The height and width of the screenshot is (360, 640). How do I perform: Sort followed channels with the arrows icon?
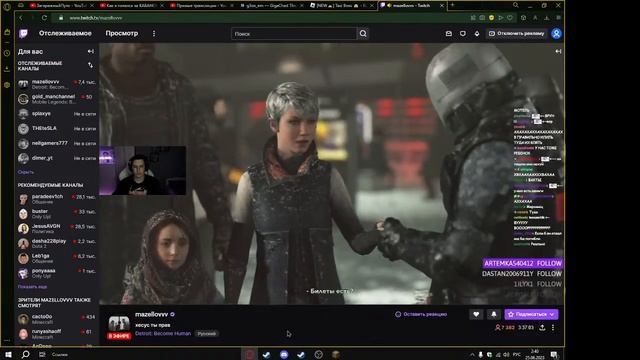click(90, 65)
